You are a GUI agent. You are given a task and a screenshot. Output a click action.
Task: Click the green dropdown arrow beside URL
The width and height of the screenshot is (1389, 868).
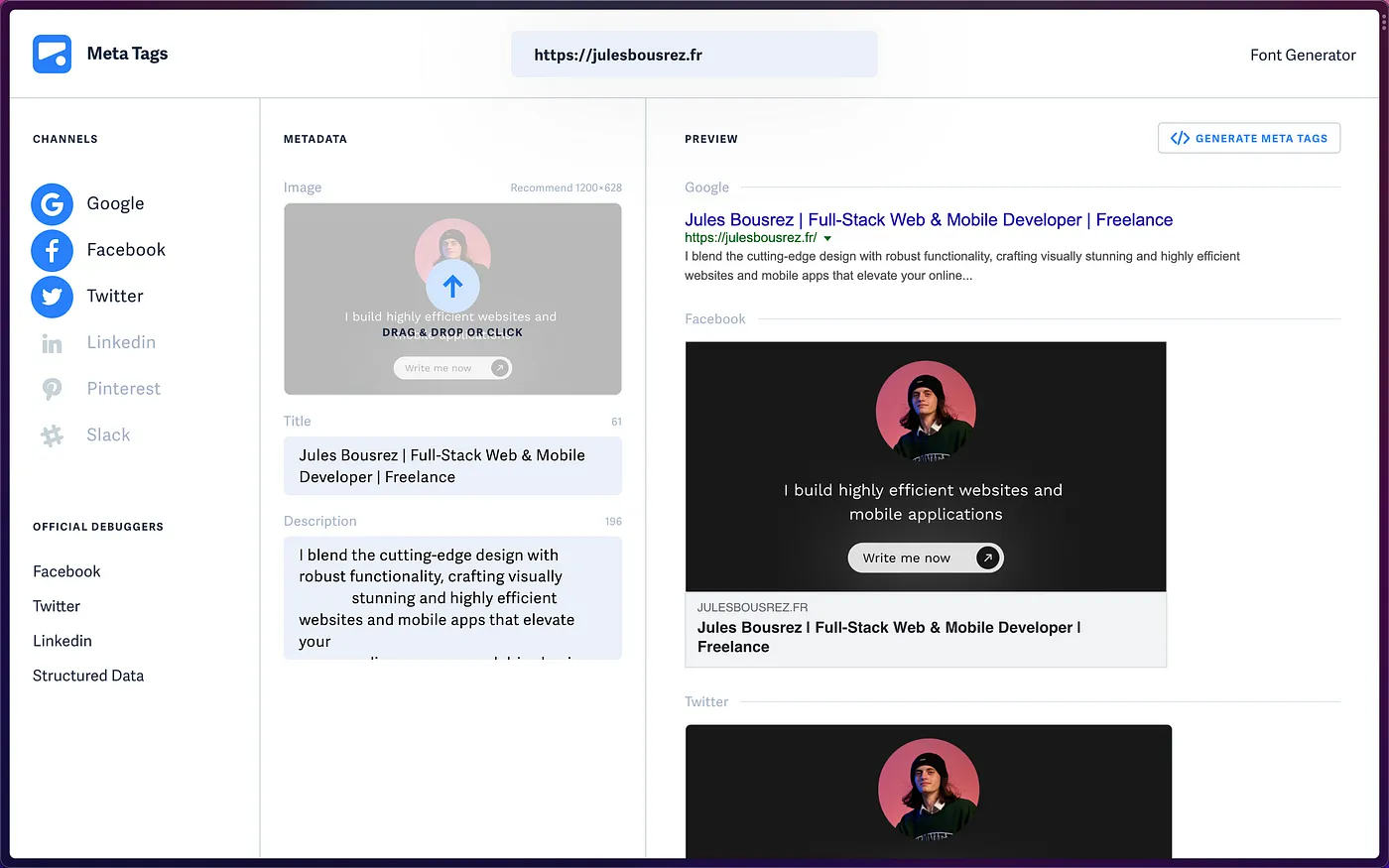827,239
